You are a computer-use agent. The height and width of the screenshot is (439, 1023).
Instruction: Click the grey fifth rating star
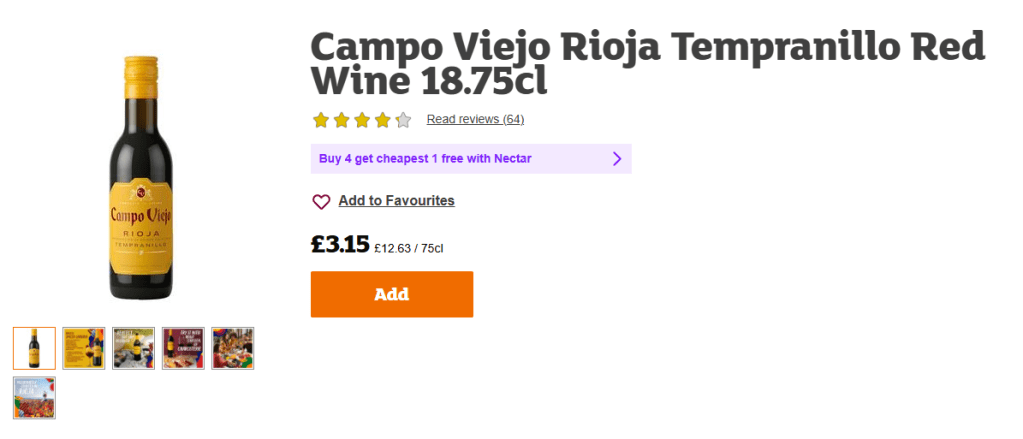[x=403, y=120]
